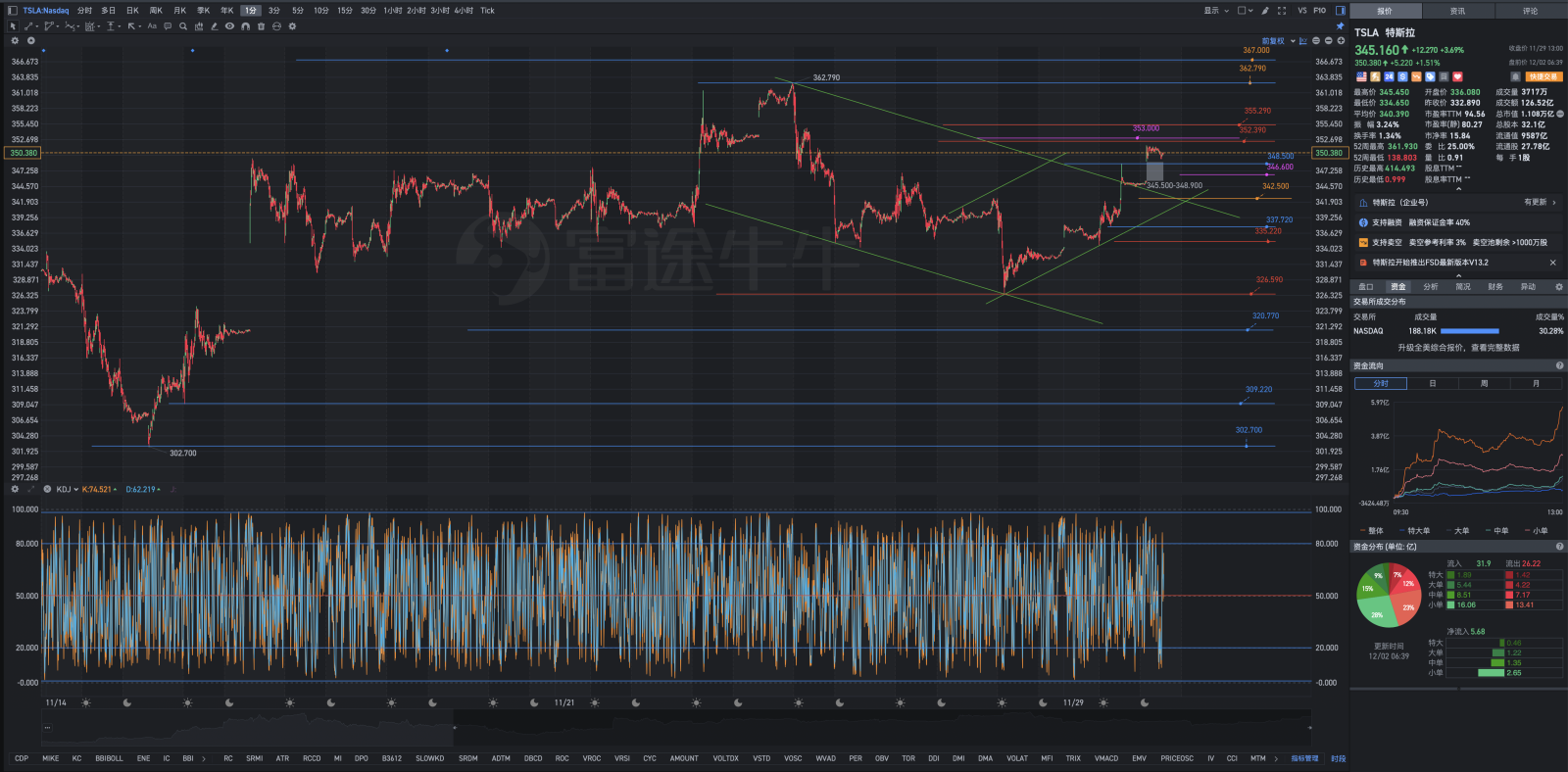The width and height of the screenshot is (1568, 772).
Task: Click the zoom out minus chart icon
Action: [x=1328, y=41]
